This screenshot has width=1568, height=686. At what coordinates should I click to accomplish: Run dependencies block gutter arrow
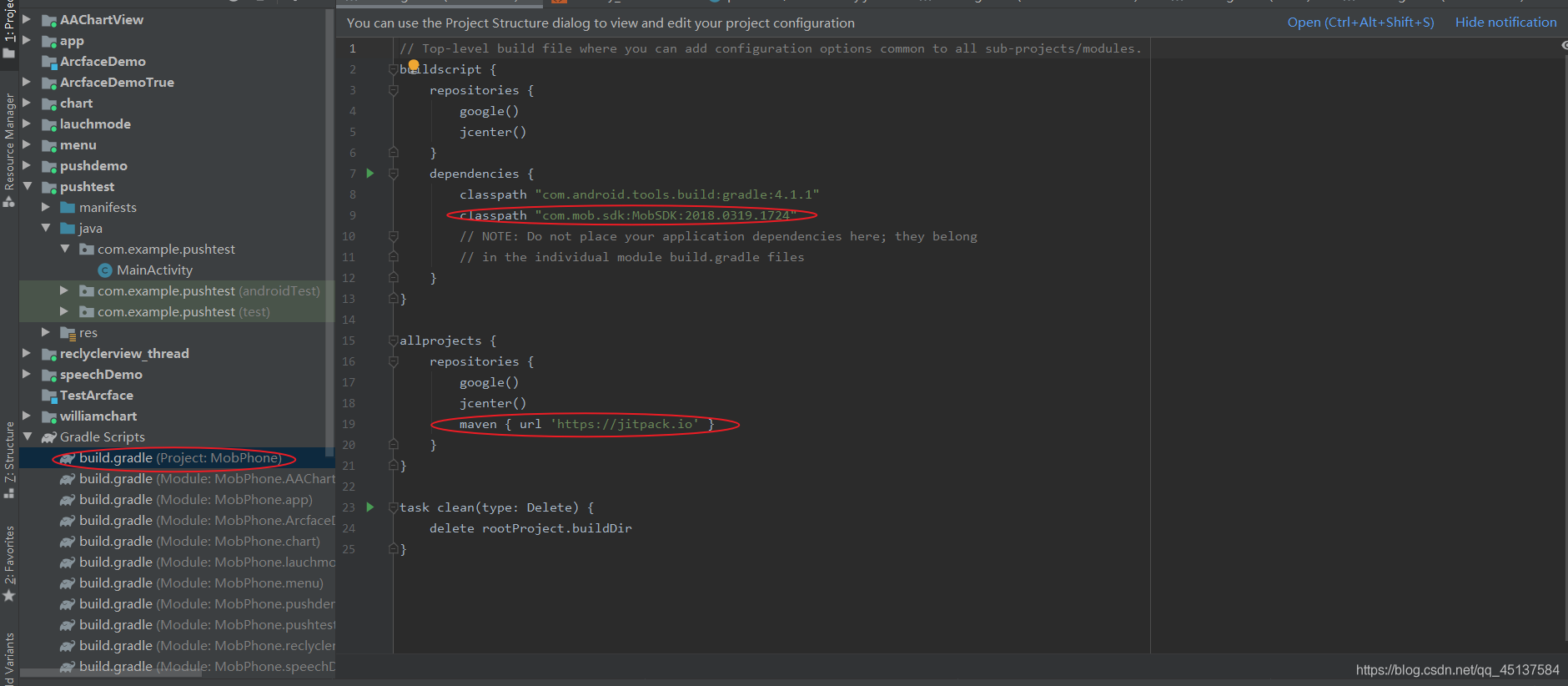[x=370, y=174]
